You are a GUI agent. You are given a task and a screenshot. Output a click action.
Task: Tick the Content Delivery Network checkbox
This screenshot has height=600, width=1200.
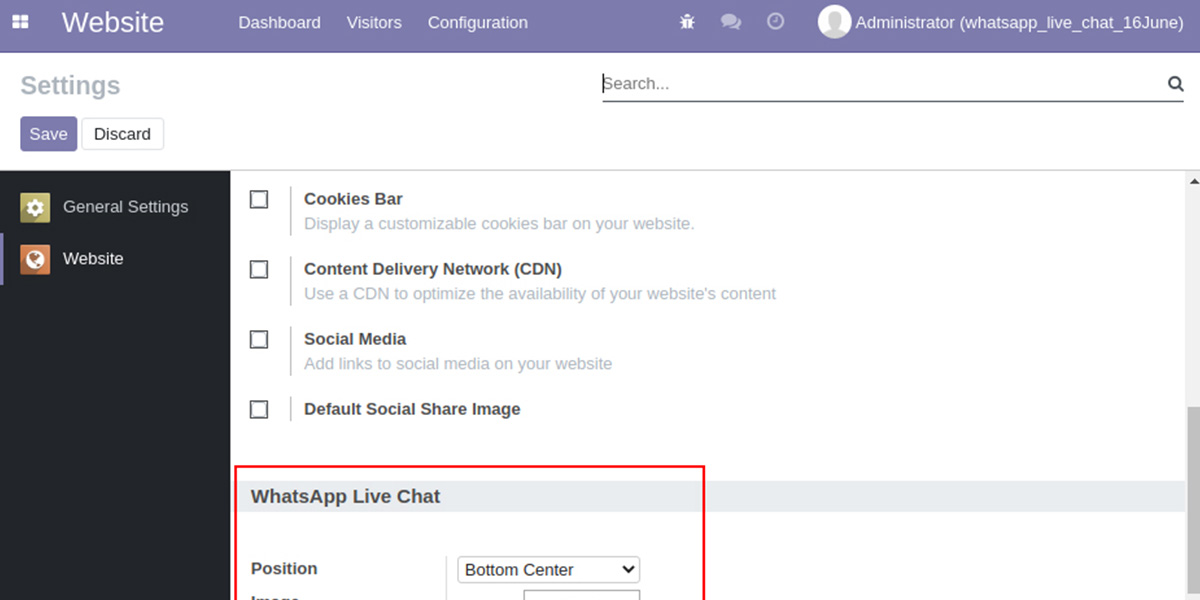259,269
